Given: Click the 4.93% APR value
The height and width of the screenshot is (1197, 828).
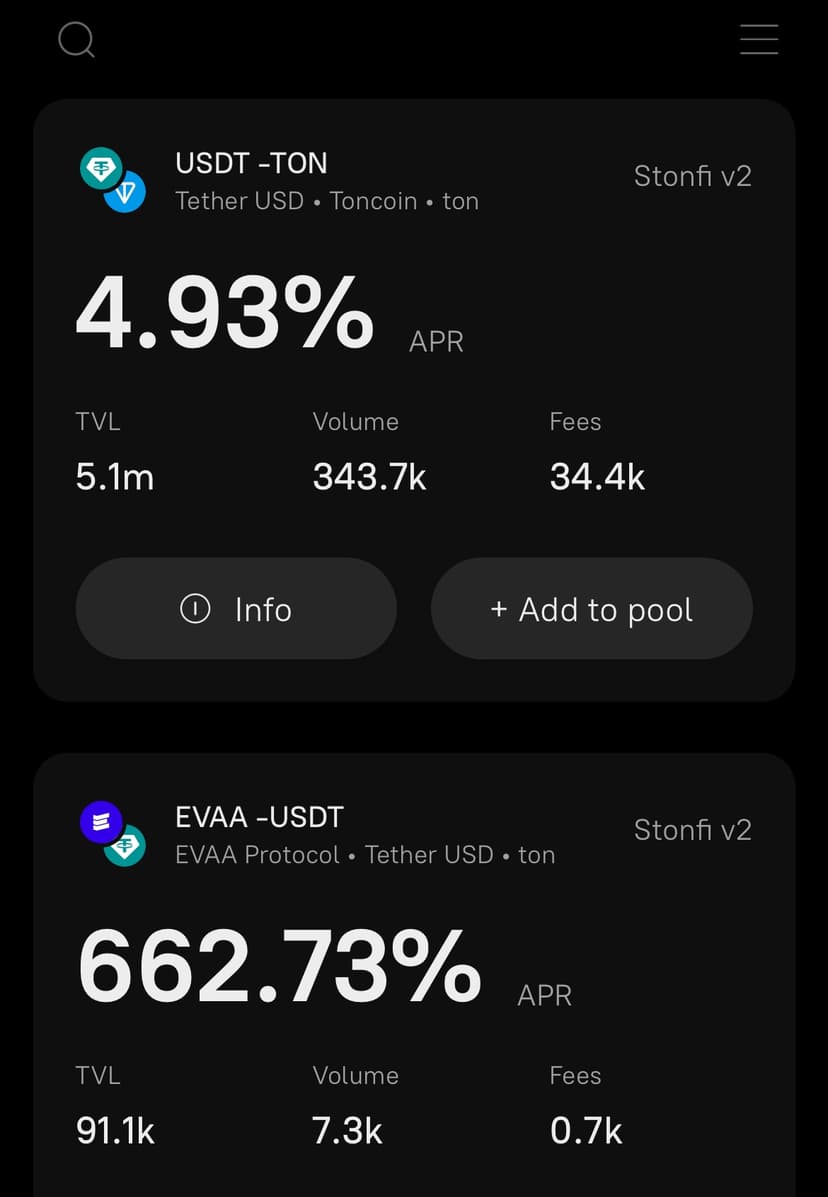Looking at the screenshot, I should [225, 313].
